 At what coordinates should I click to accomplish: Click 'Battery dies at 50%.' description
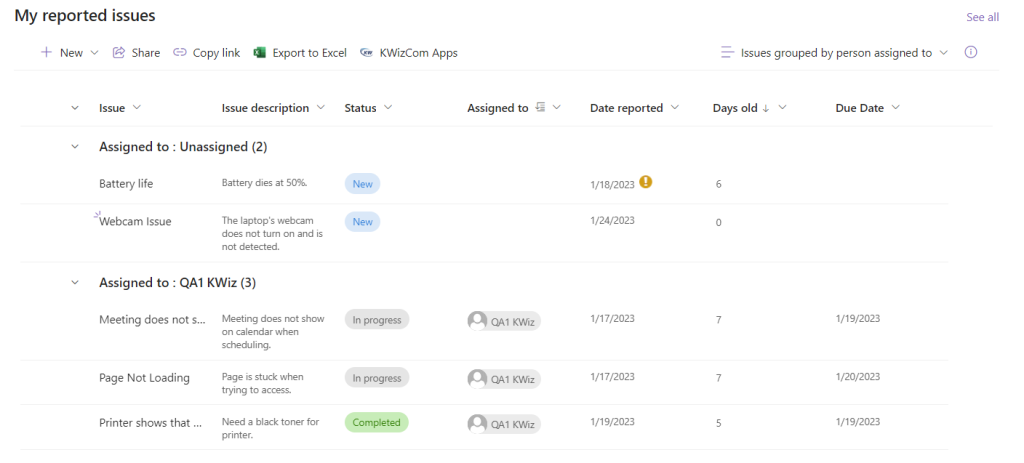pyautogui.click(x=264, y=183)
